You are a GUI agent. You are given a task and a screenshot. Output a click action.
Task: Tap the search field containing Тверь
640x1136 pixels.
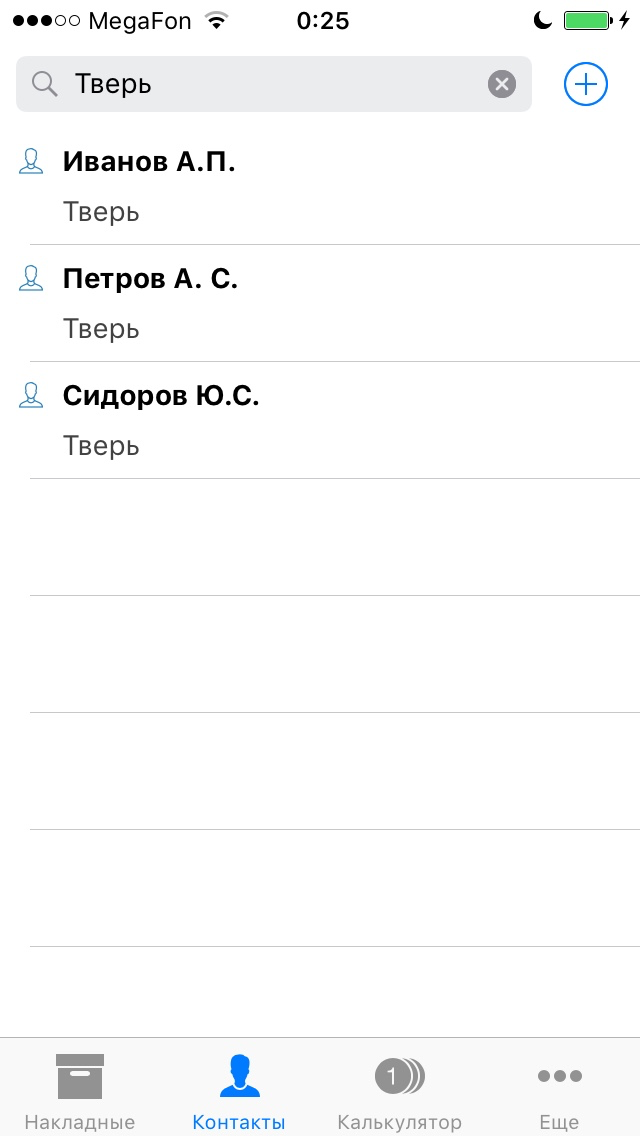tap(274, 85)
